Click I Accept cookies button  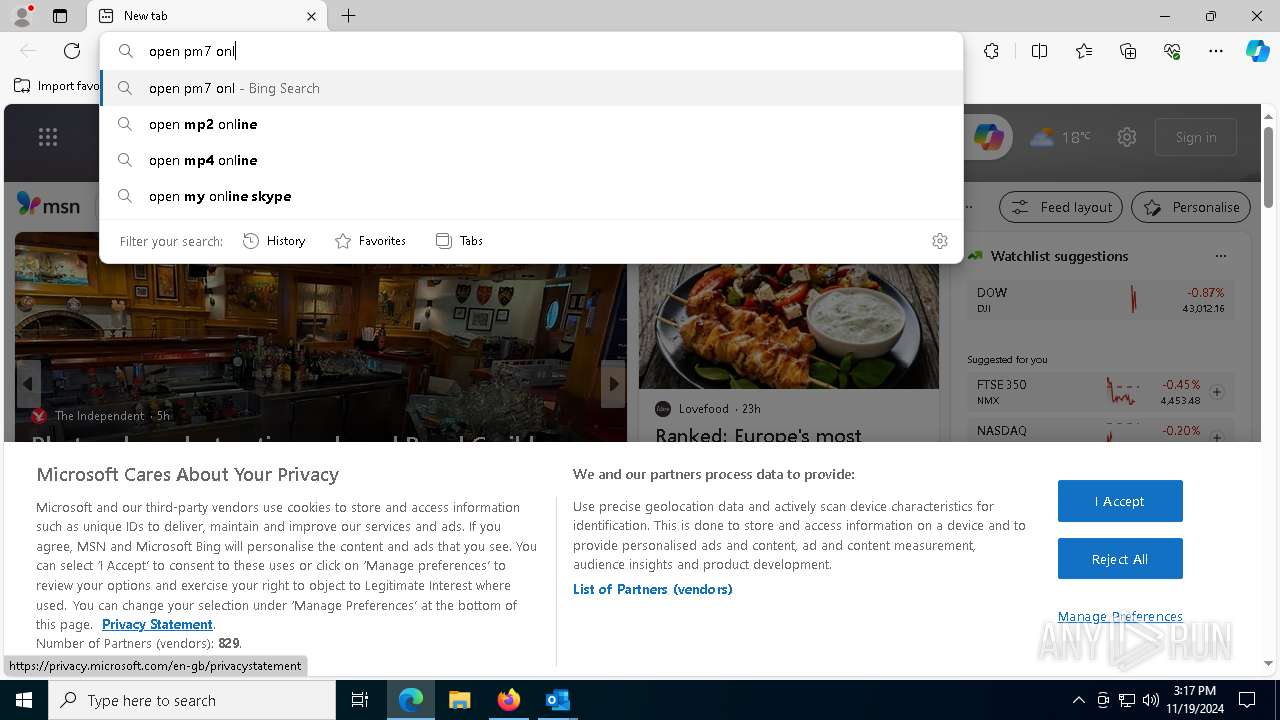click(1120, 501)
